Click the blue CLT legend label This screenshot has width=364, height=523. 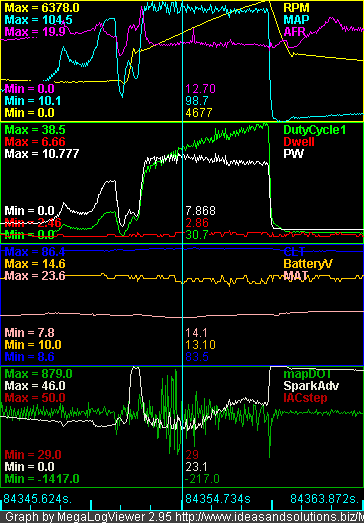coord(294,252)
